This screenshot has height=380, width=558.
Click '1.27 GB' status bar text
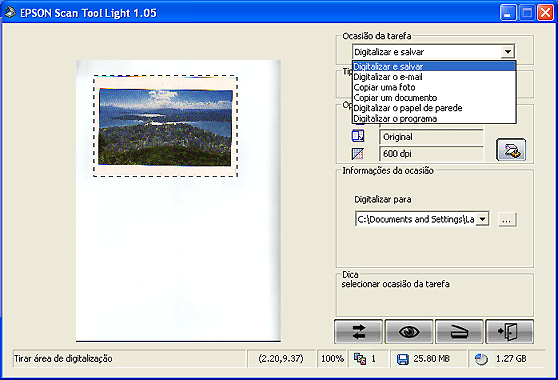[511, 359]
